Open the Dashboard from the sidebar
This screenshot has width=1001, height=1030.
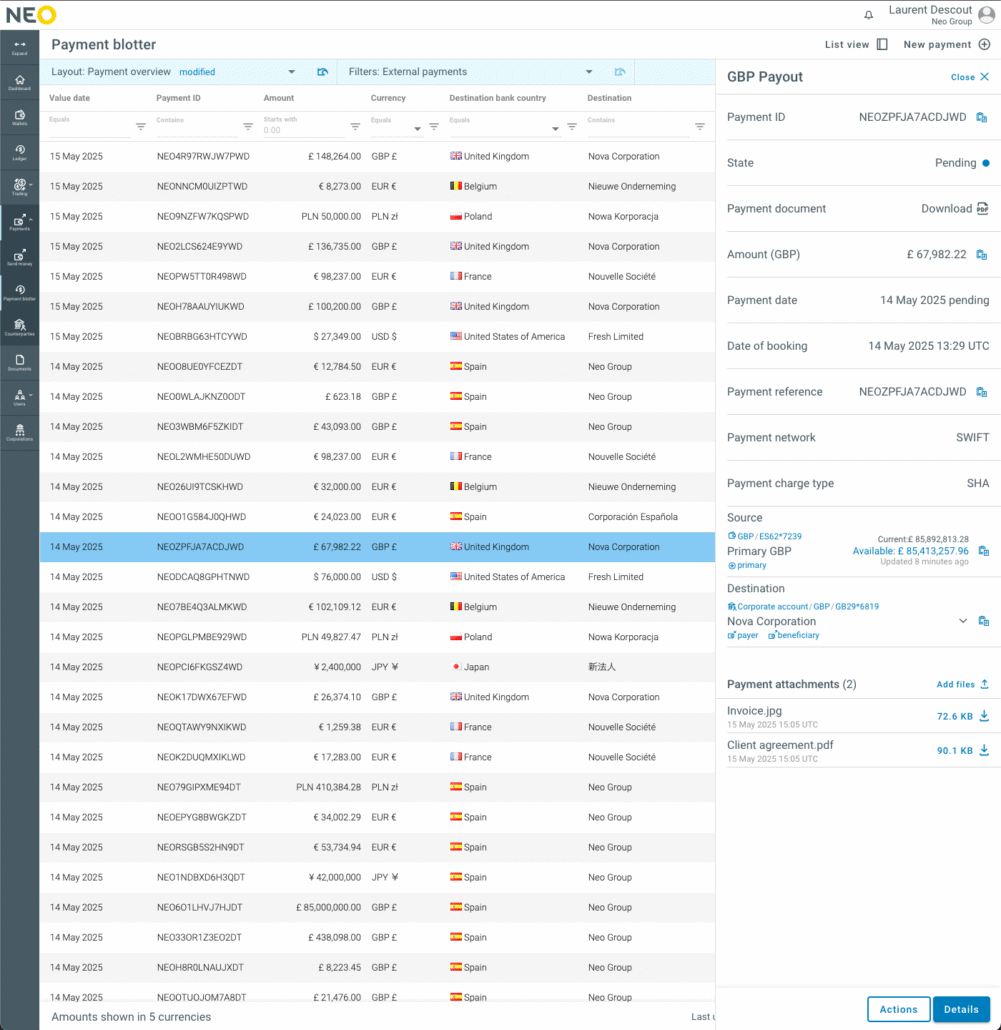pyautogui.click(x=19, y=82)
